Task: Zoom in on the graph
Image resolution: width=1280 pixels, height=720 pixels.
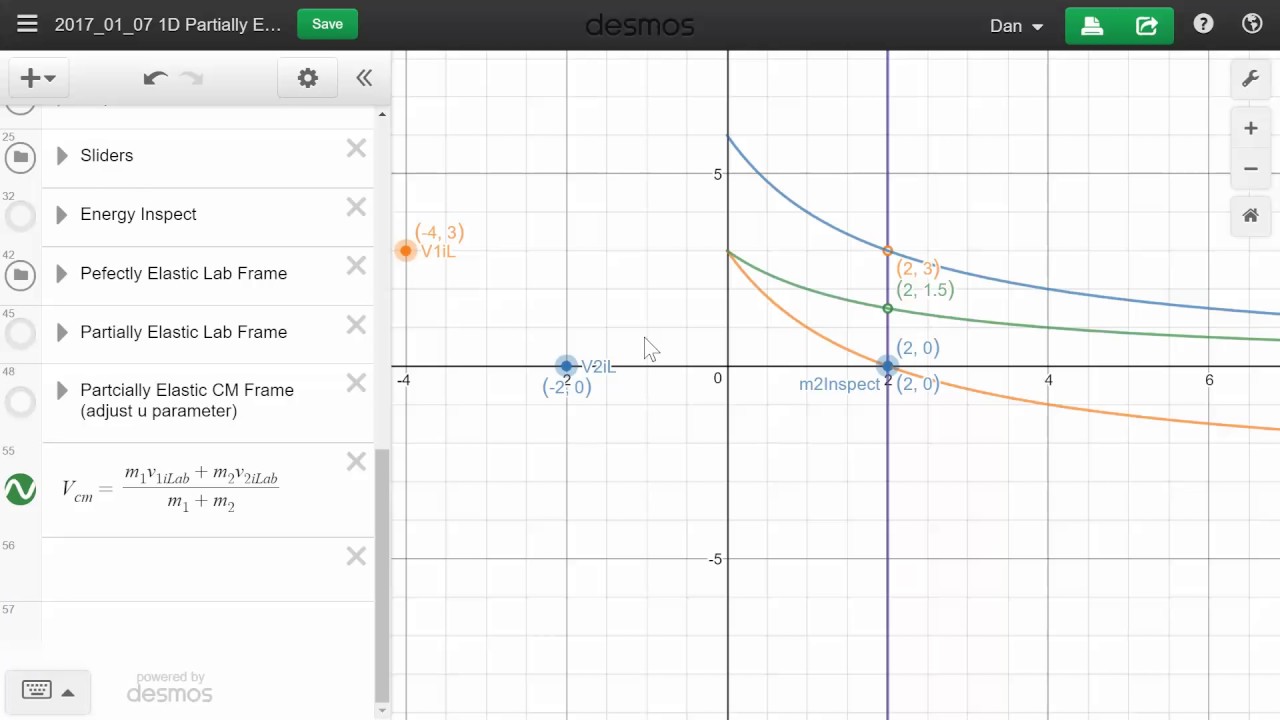Action: coord(1250,128)
